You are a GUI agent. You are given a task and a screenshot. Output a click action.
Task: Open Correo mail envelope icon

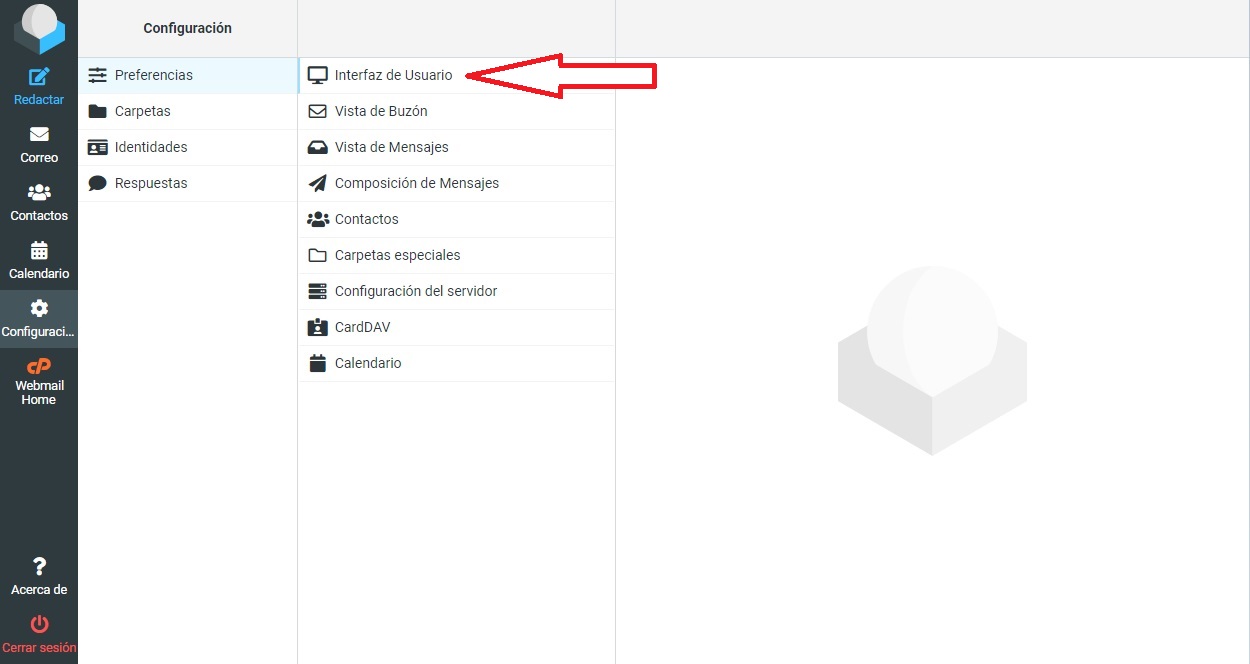[39, 135]
